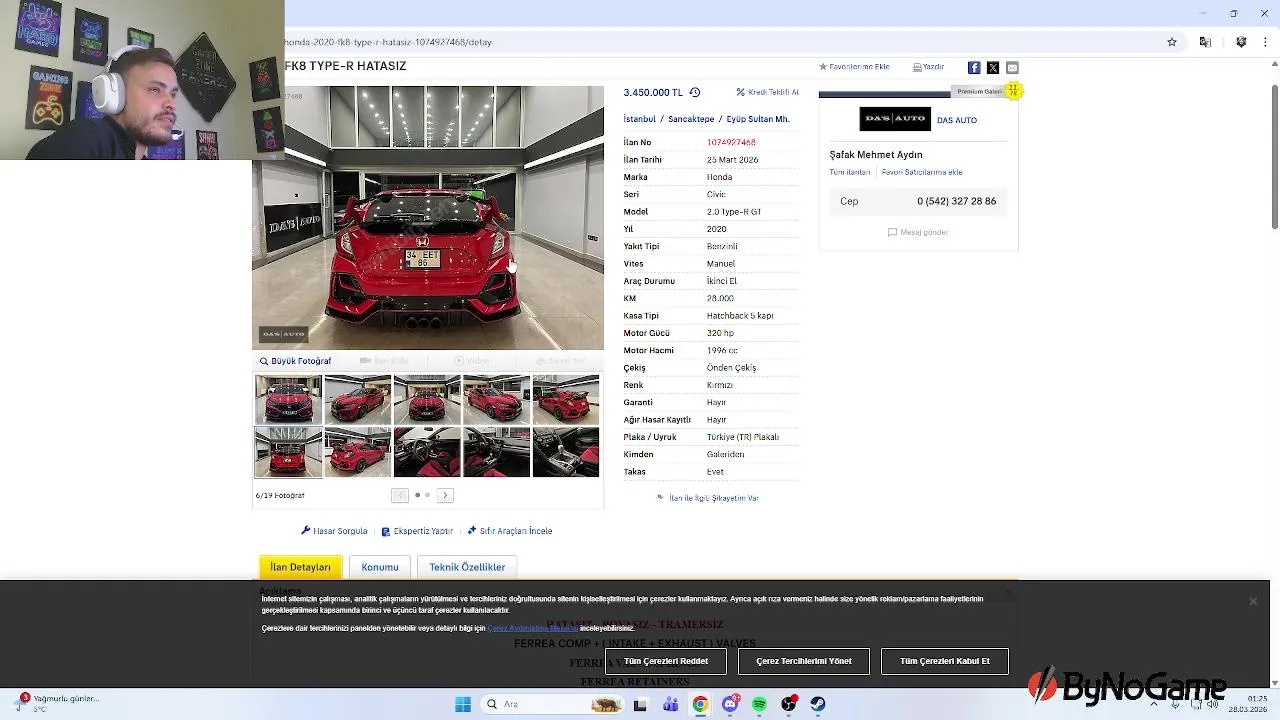
Task: Select the fourth thumbnail in top row
Action: (x=496, y=399)
